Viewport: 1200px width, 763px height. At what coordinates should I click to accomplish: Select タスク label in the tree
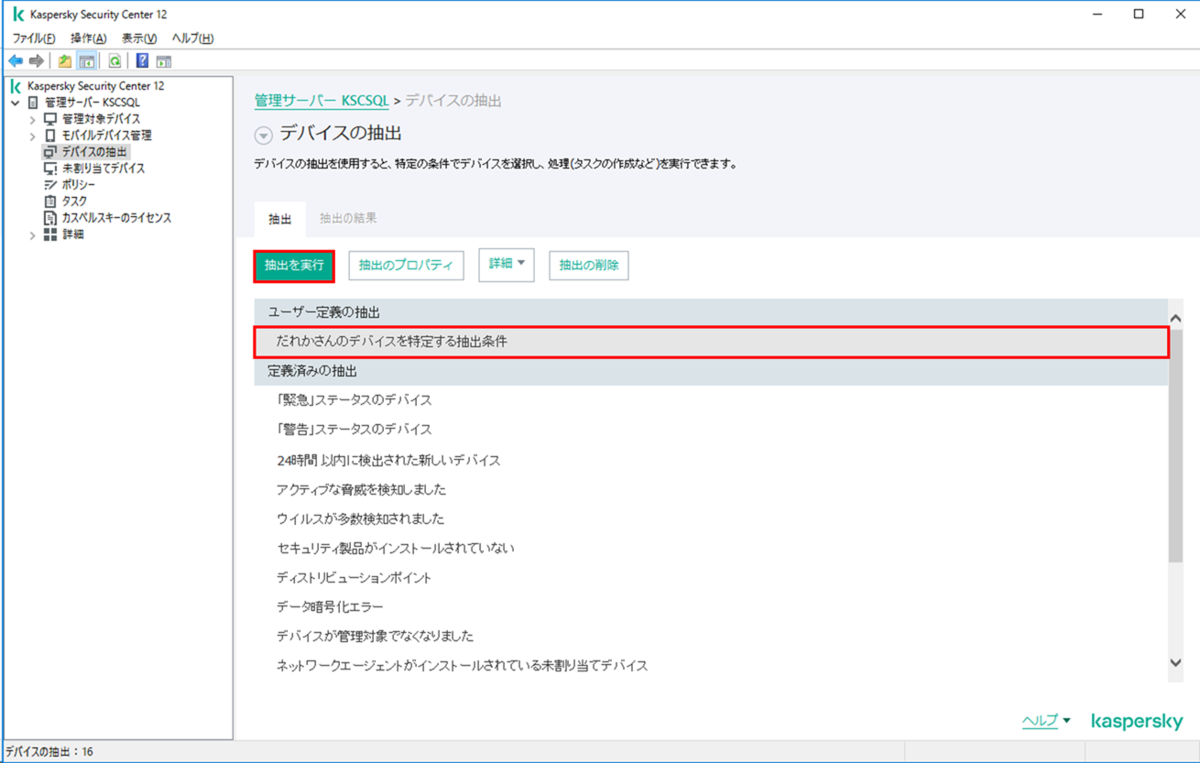pyautogui.click(x=74, y=201)
